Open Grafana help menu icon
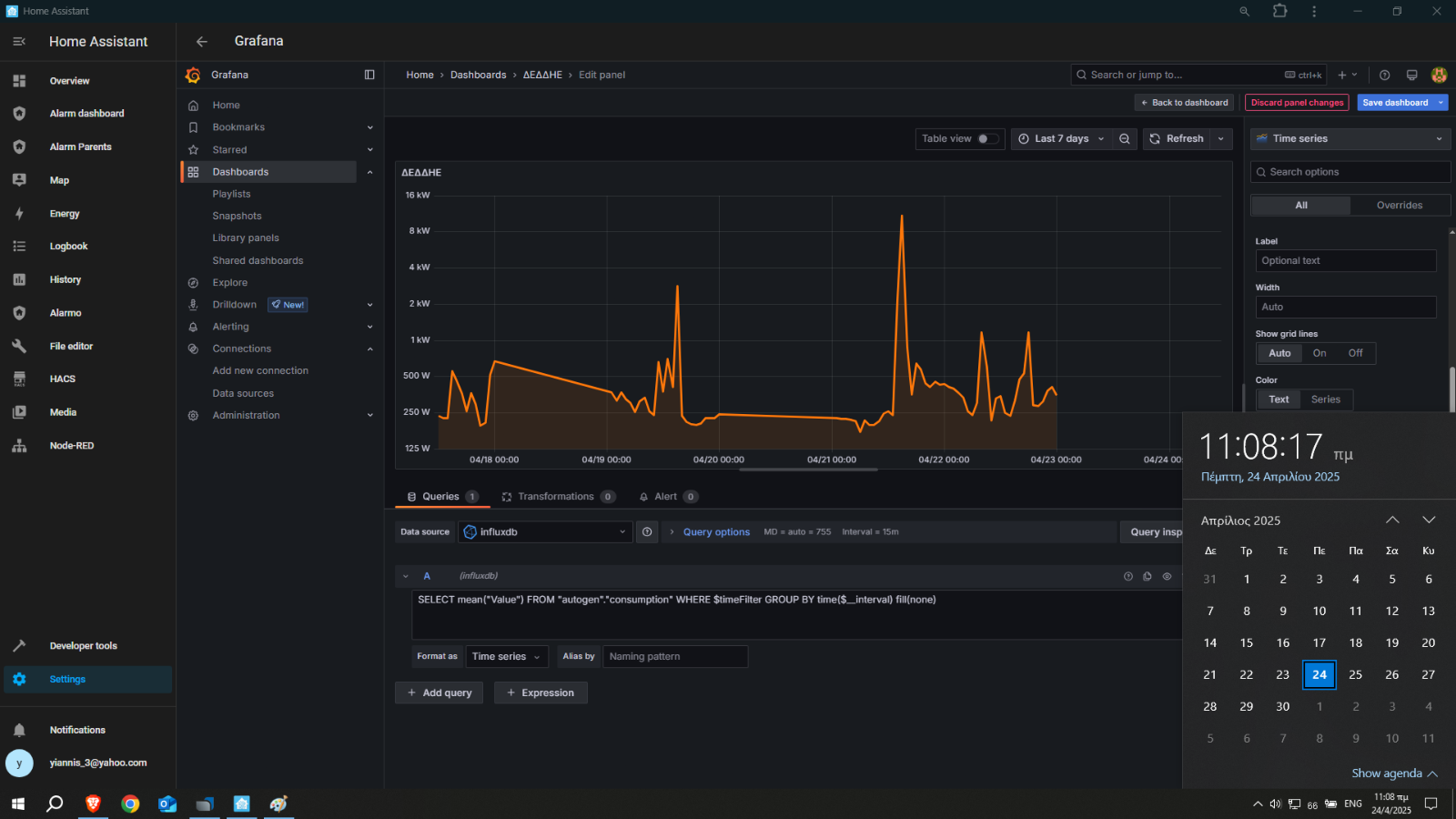This screenshot has height=819, width=1456. point(1384,76)
